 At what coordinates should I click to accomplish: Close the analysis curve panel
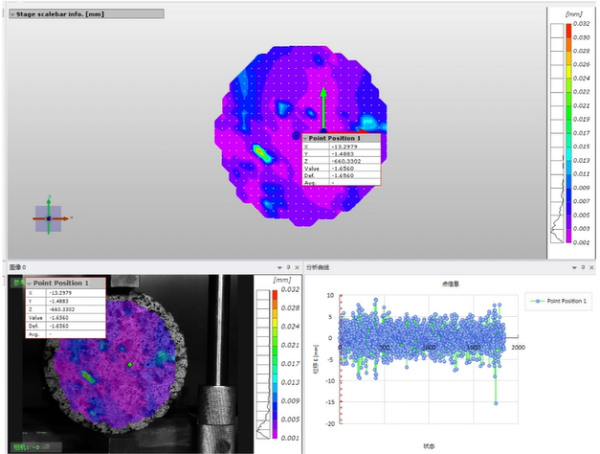pyautogui.click(x=590, y=269)
